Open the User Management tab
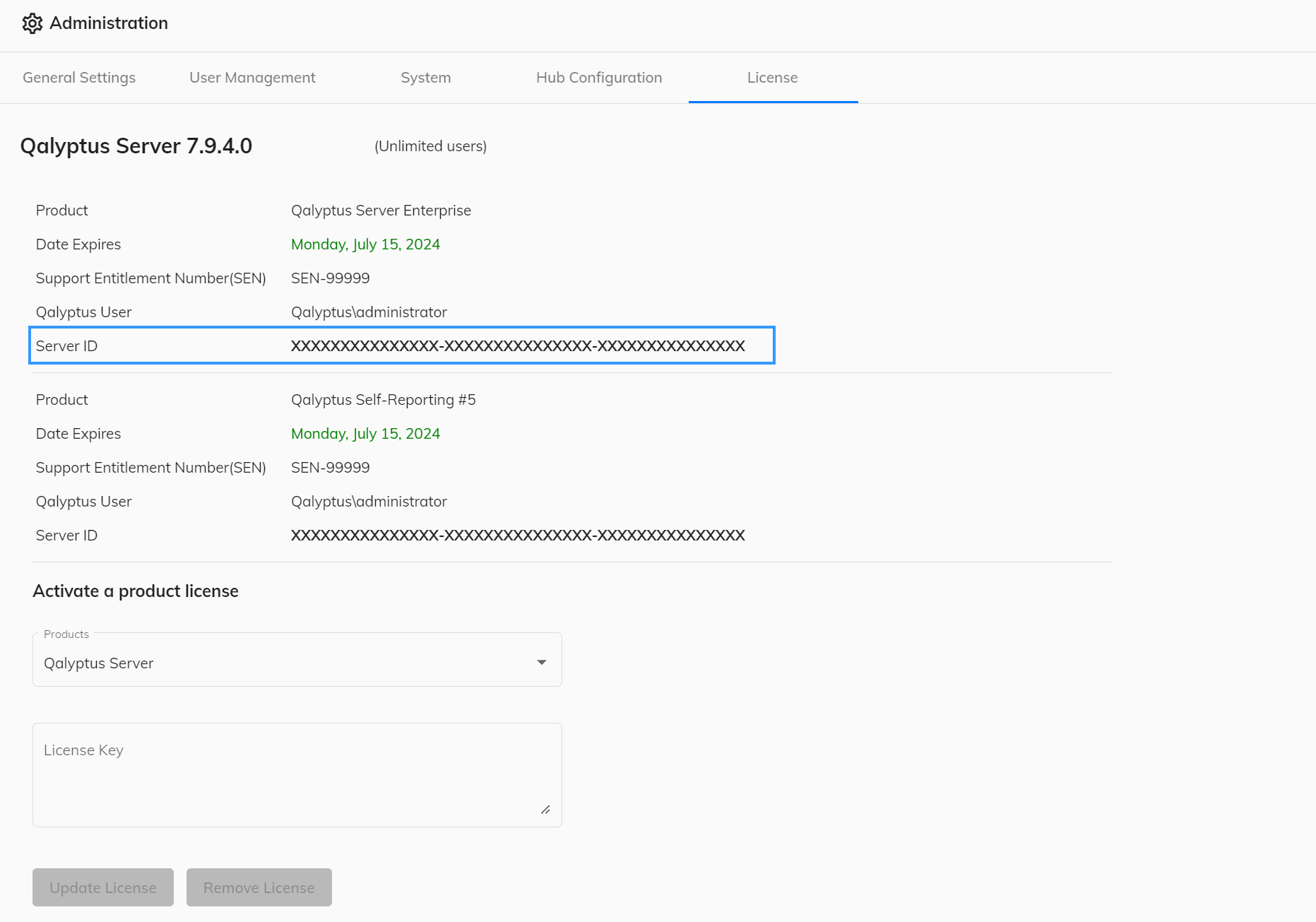The image size is (1316, 922). pyautogui.click(x=251, y=78)
